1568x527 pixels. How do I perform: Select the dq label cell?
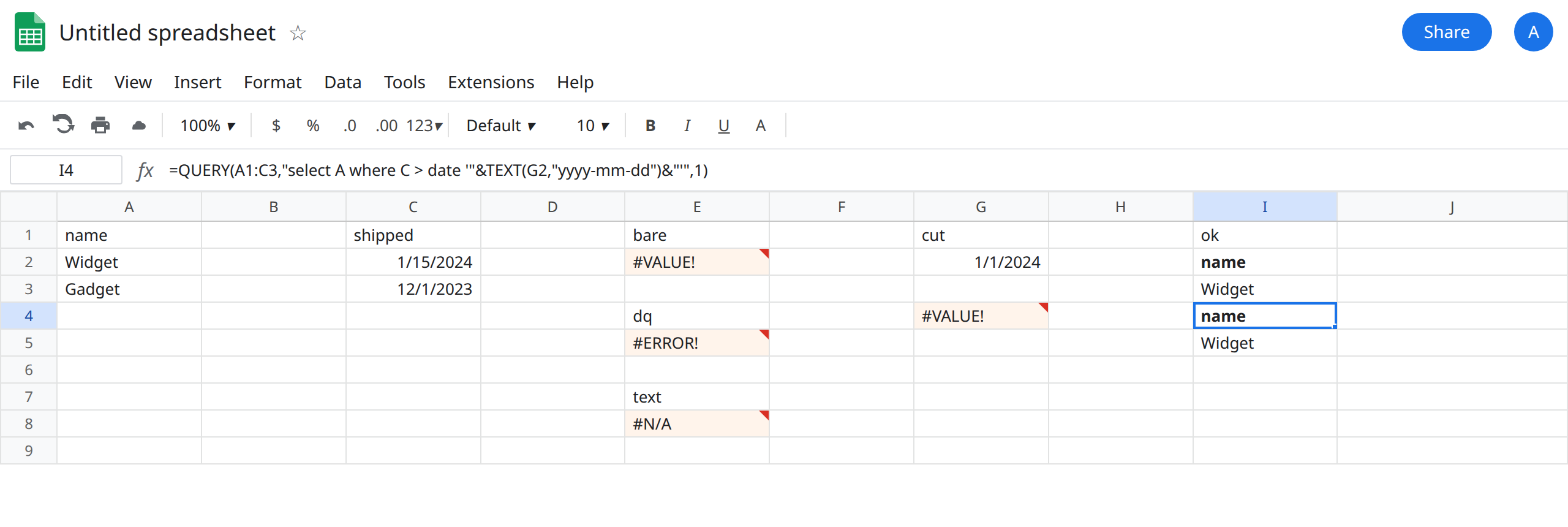point(697,316)
